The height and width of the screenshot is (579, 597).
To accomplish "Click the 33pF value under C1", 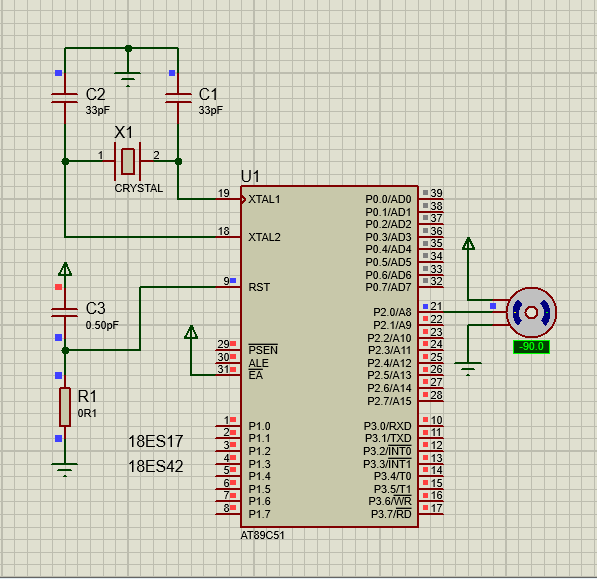I will click(211, 110).
